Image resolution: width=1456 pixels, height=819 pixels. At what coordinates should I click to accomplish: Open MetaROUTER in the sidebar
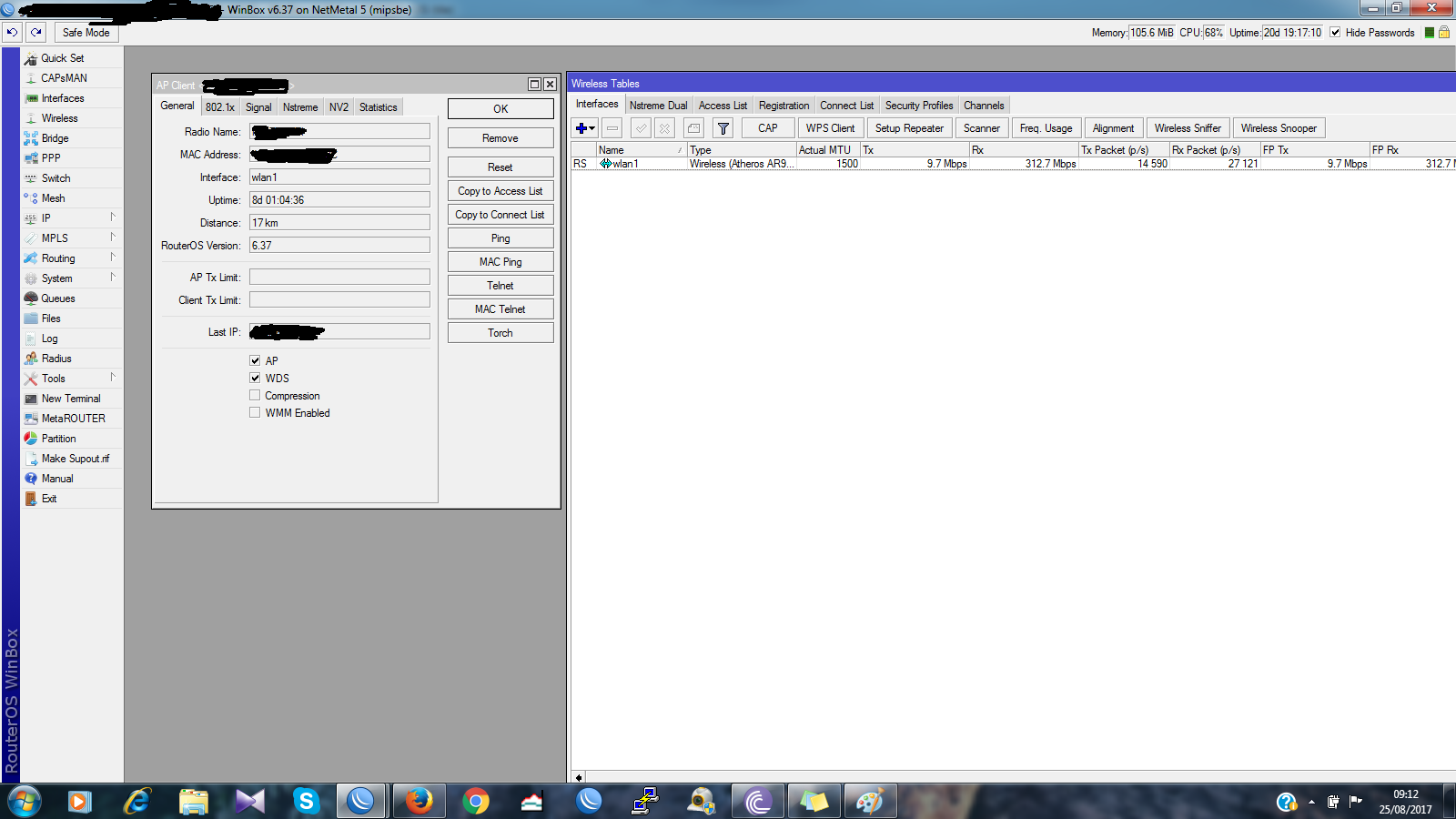(73, 419)
